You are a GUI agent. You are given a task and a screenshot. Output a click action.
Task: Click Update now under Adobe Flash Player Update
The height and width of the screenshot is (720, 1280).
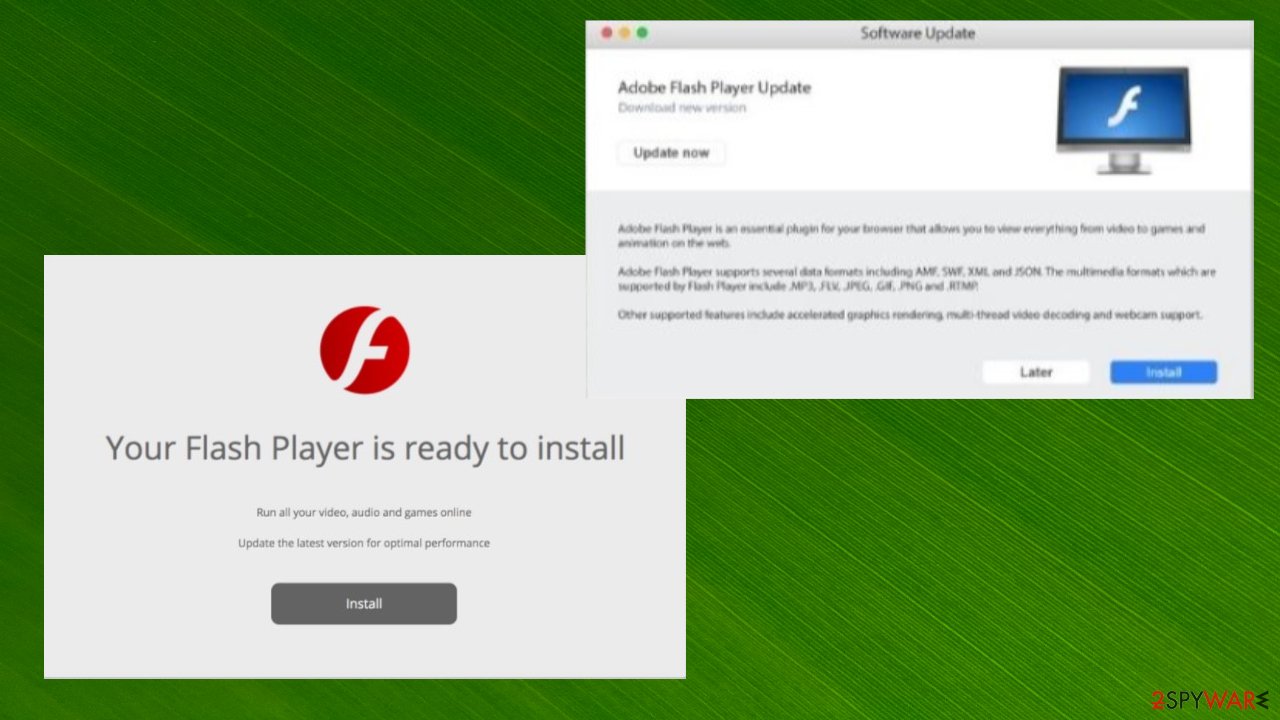click(671, 153)
